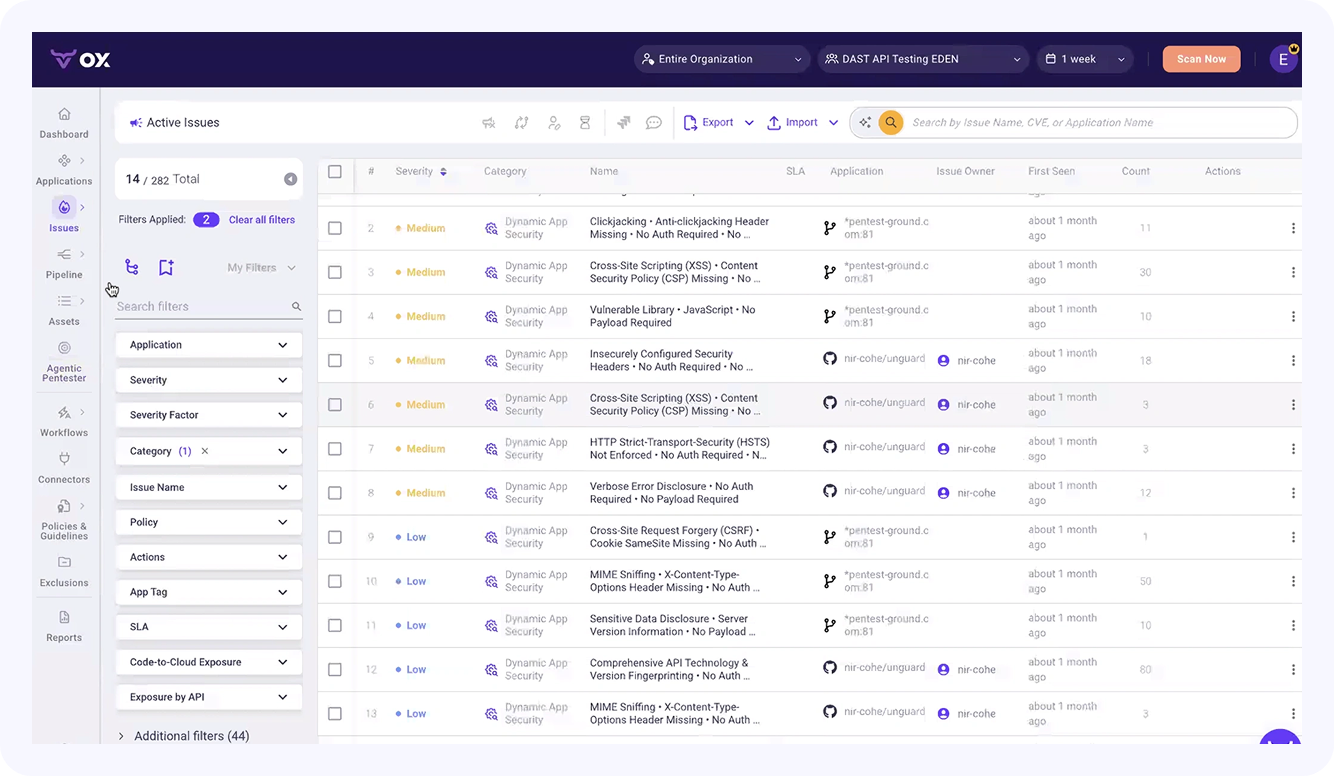The height and width of the screenshot is (776, 1334).
Task: Toggle the select-all issues checkbox
Action: click(x=335, y=171)
